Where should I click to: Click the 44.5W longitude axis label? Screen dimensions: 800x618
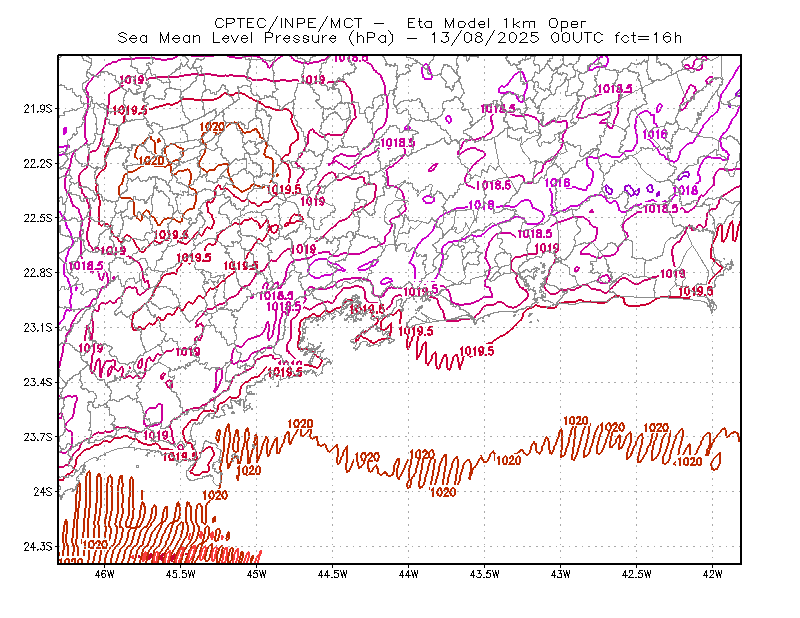(x=333, y=574)
